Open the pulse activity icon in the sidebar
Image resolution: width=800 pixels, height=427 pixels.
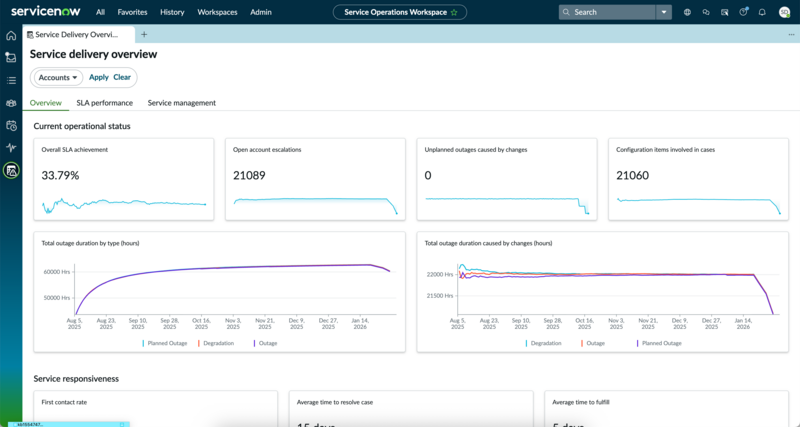point(11,148)
